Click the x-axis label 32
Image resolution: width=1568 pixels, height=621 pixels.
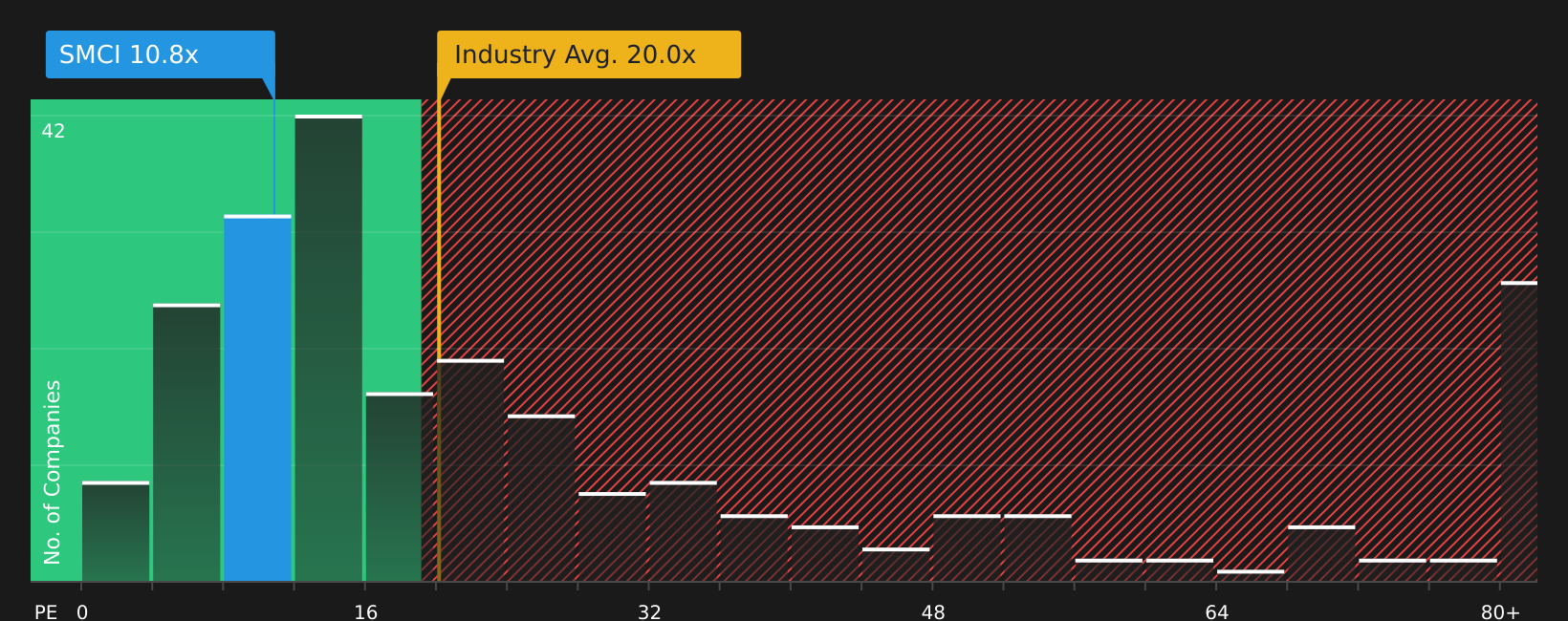(x=649, y=612)
